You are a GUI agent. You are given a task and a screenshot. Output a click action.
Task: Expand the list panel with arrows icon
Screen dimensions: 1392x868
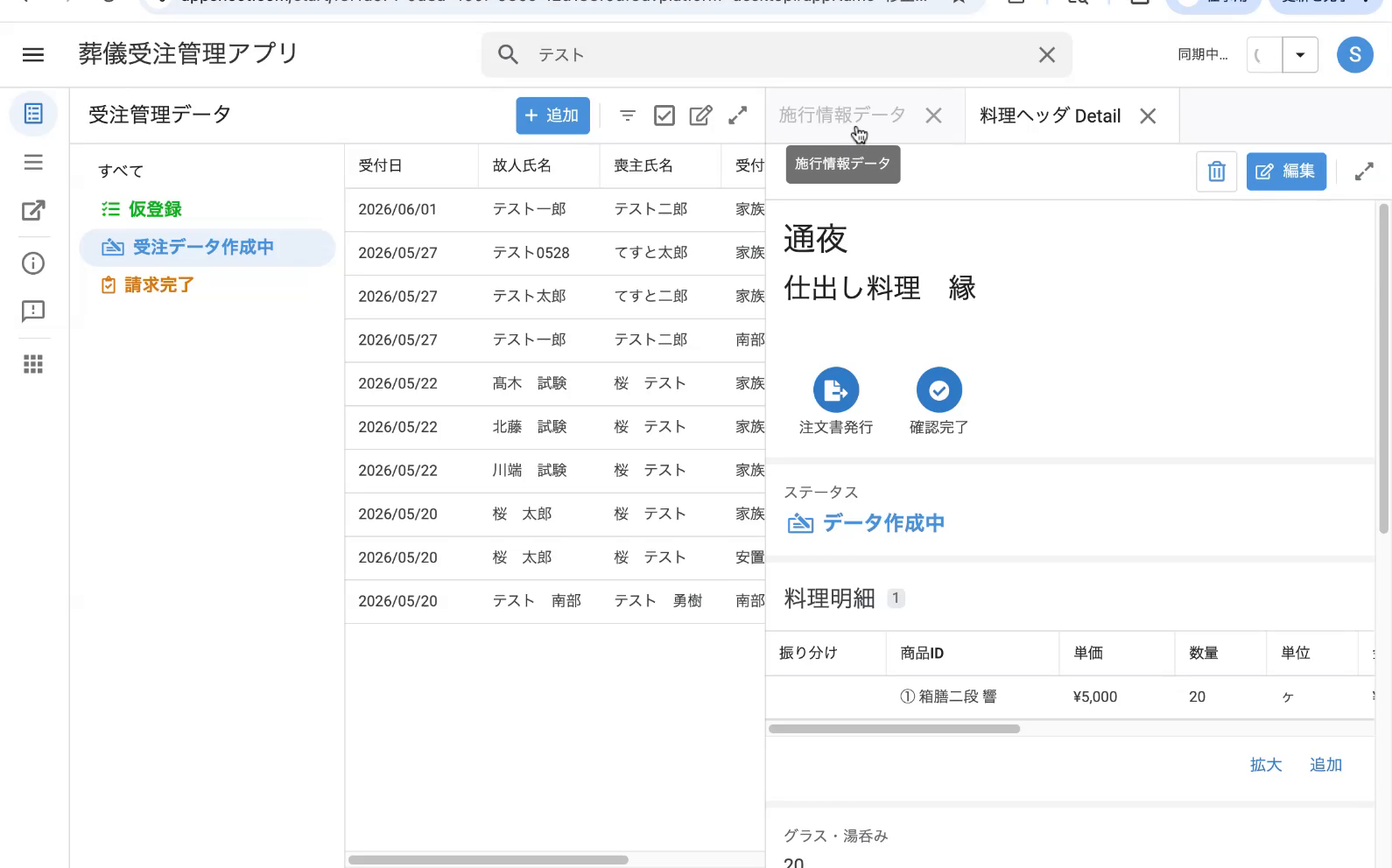click(738, 115)
